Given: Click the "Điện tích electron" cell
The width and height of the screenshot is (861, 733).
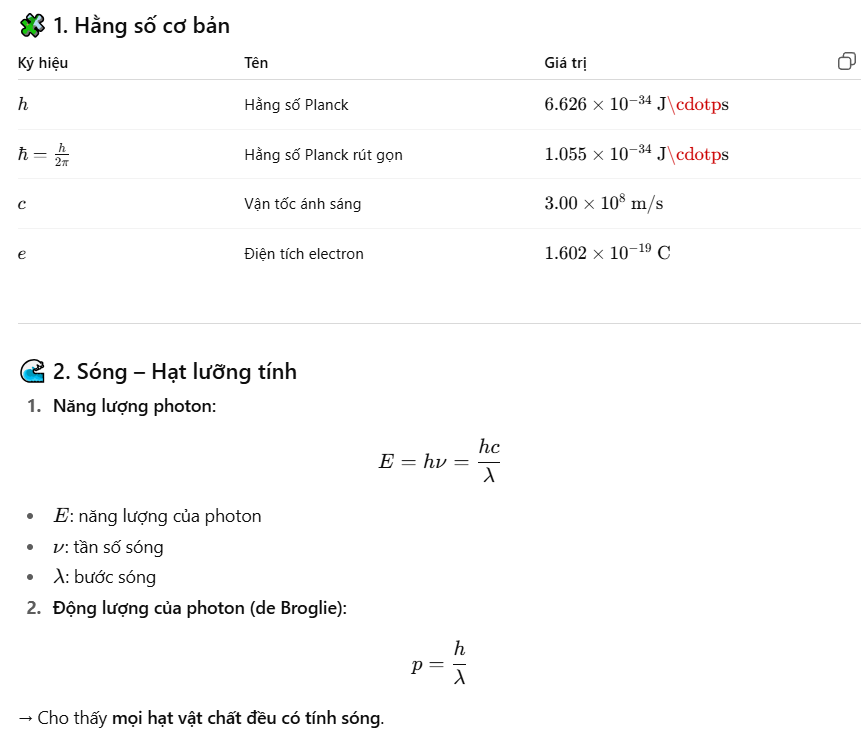Looking at the screenshot, I should (303, 254).
